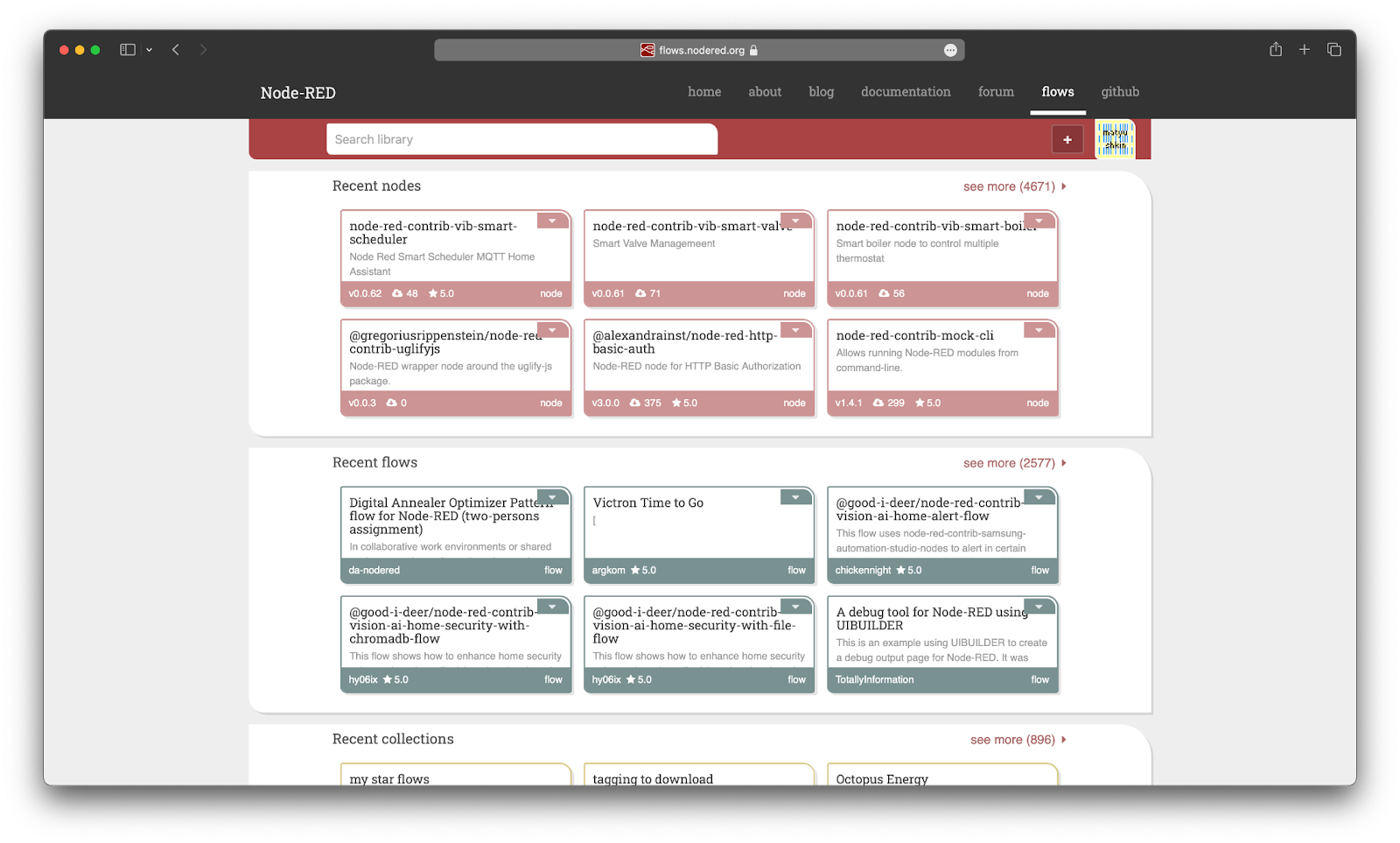
Task: View author TotallyInformation on flow card
Action: (874, 679)
